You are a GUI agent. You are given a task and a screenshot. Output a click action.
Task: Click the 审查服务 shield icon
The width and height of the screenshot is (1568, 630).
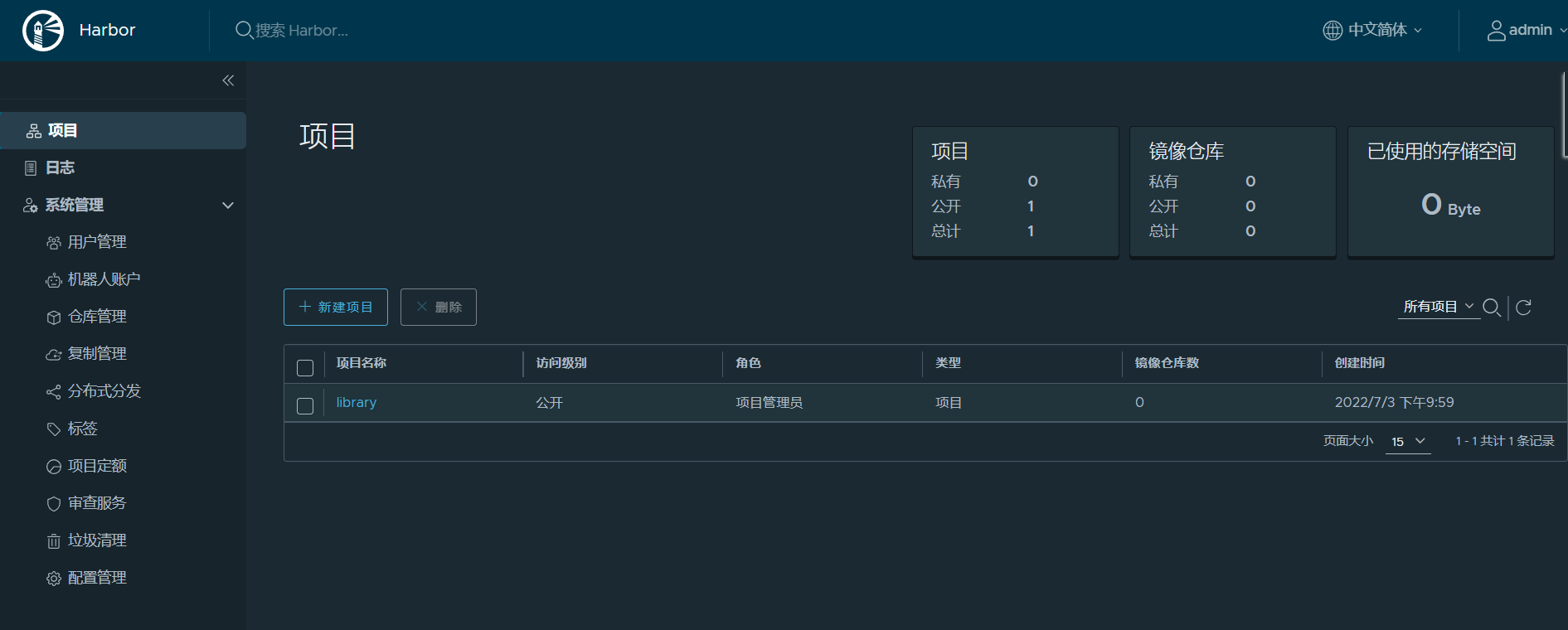(54, 504)
